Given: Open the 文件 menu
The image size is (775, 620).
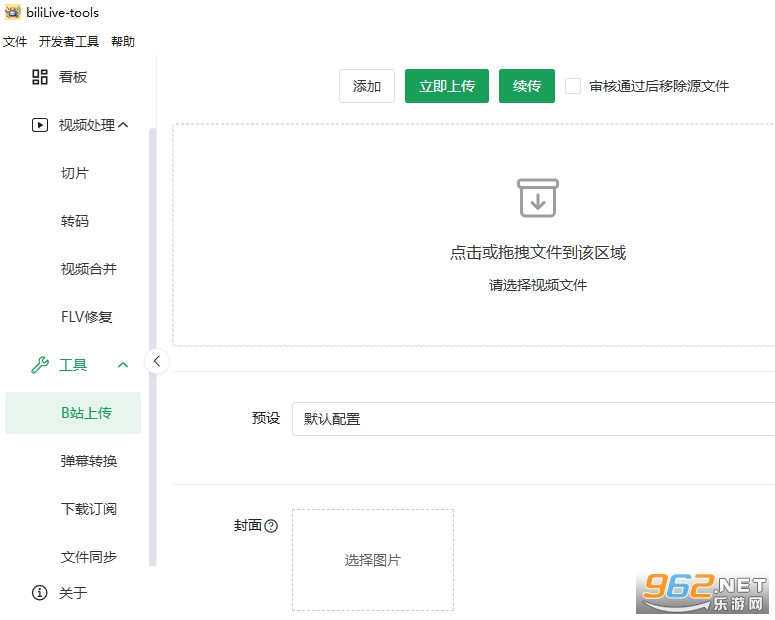Looking at the screenshot, I should pos(15,42).
